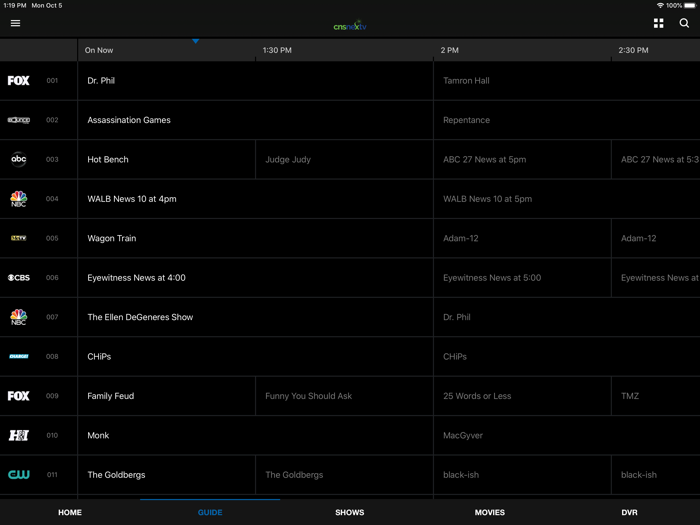Screen dimensions: 700x525
Task: Select Eyewitness News at 5:00
Action: coord(522,278)
